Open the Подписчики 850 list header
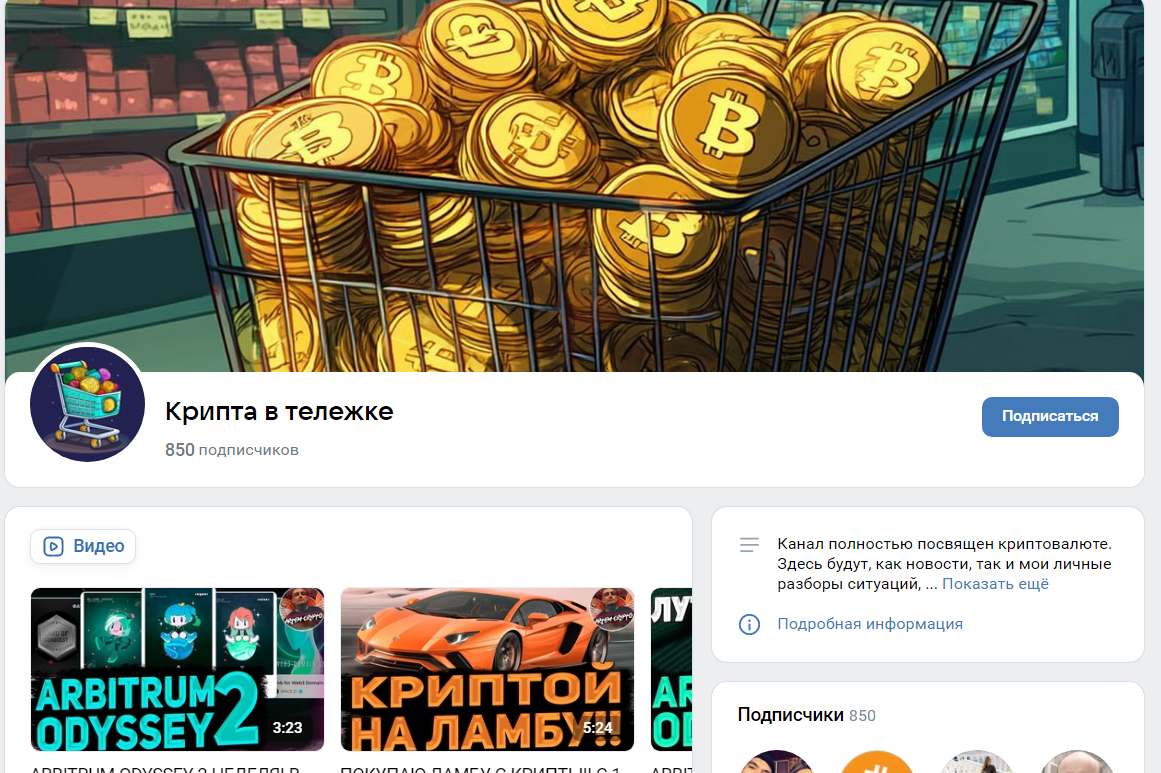 pos(806,715)
